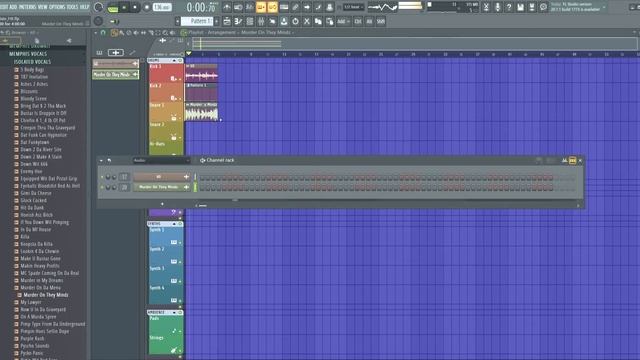This screenshot has width=640, height=360.
Task: Click the microphone recording icon
Action: (498, 7)
